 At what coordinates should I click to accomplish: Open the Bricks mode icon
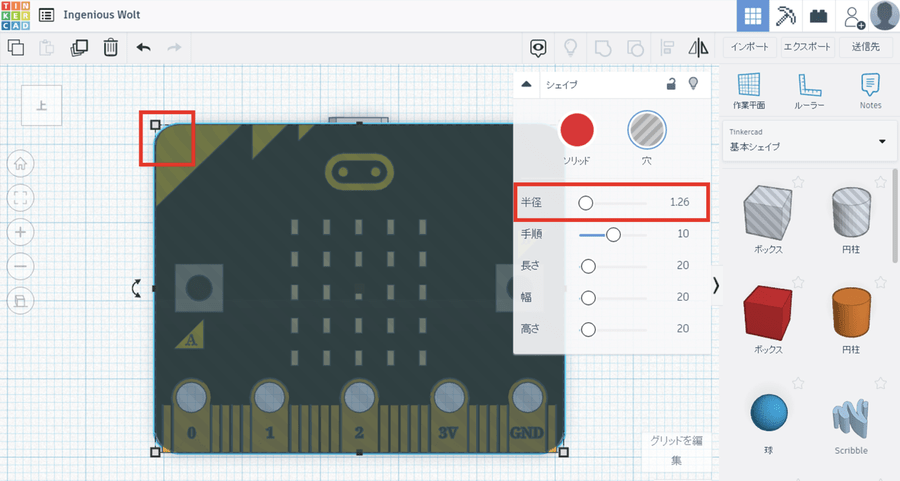pyautogui.click(x=818, y=16)
